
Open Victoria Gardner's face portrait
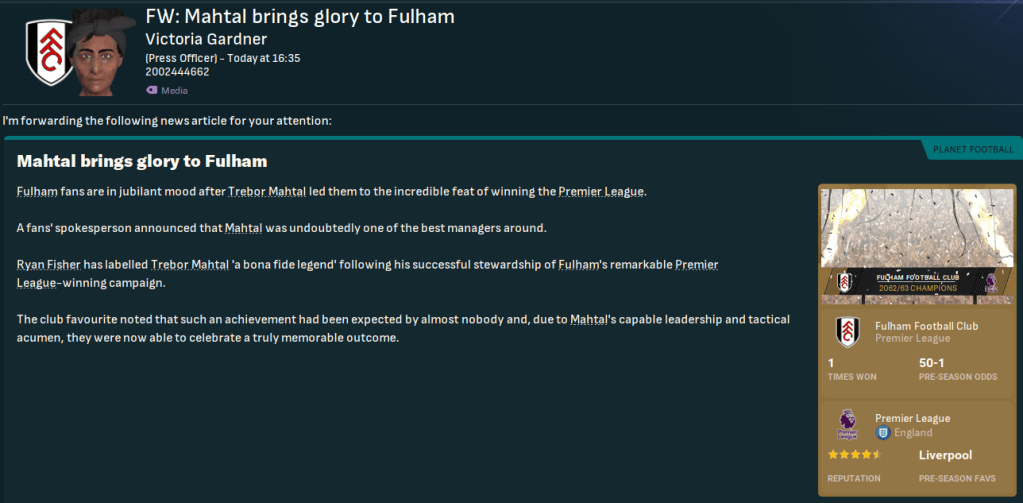(102, 55)
